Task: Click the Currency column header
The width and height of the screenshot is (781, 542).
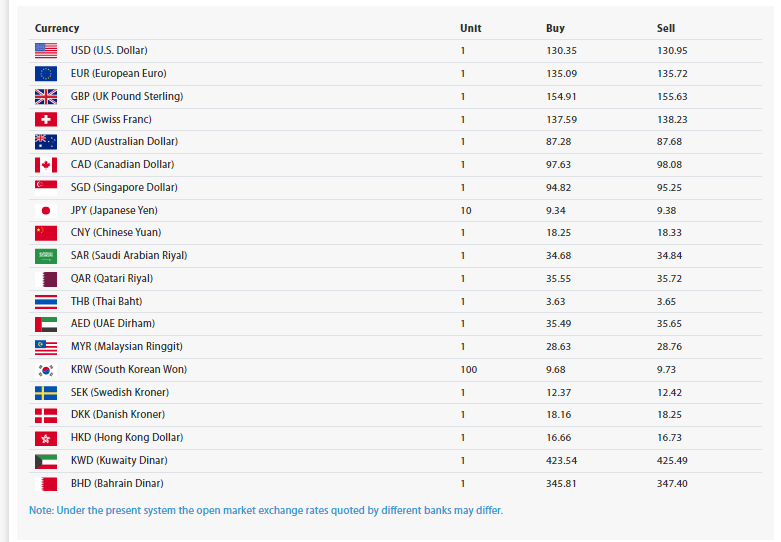Action: (x=57, y=28)
